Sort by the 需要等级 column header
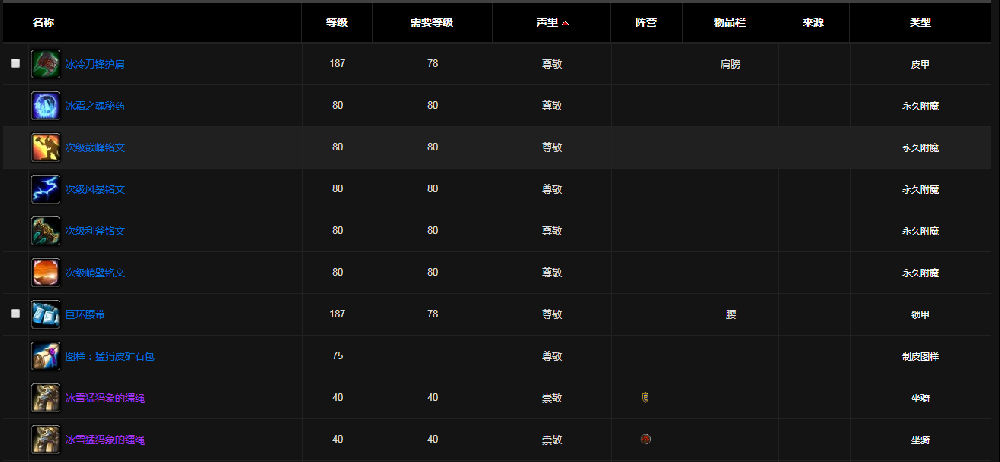Viewport: 1000px width, 462px height. (x=432, y=22)
